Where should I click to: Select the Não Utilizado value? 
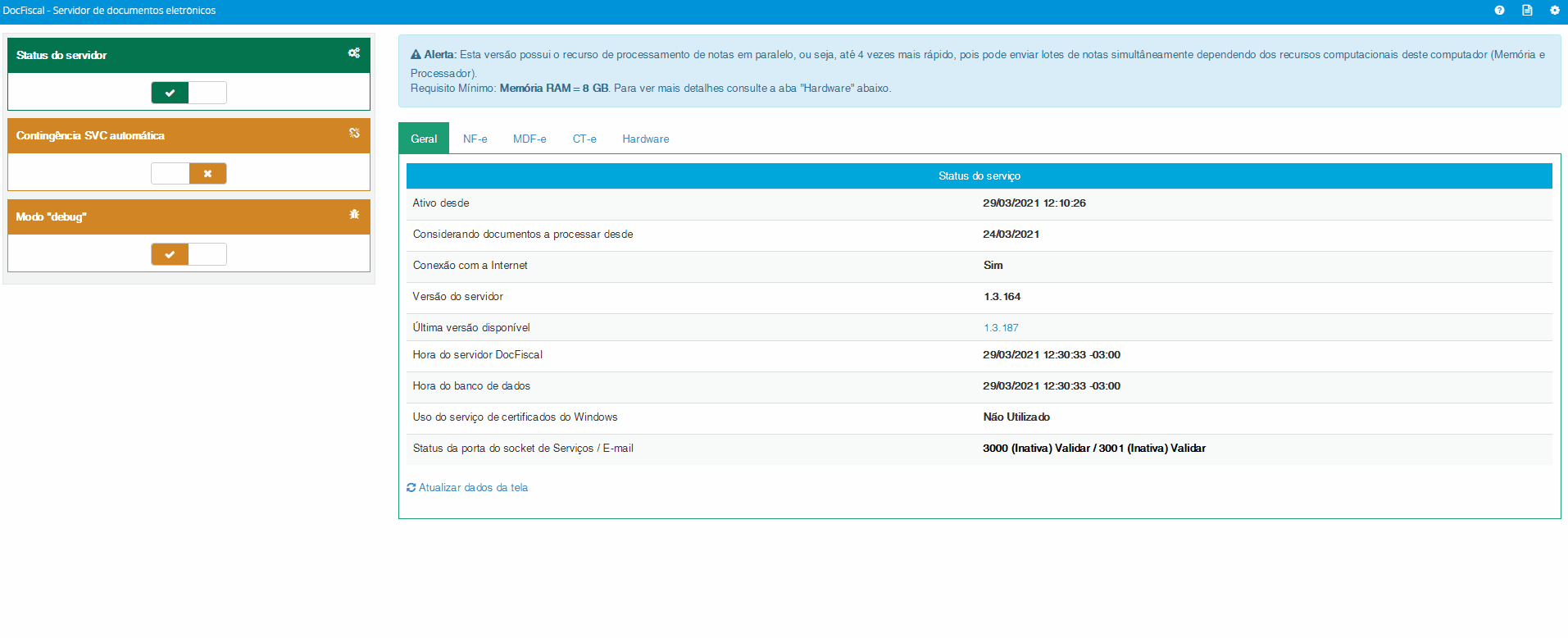click(1016, 417)
